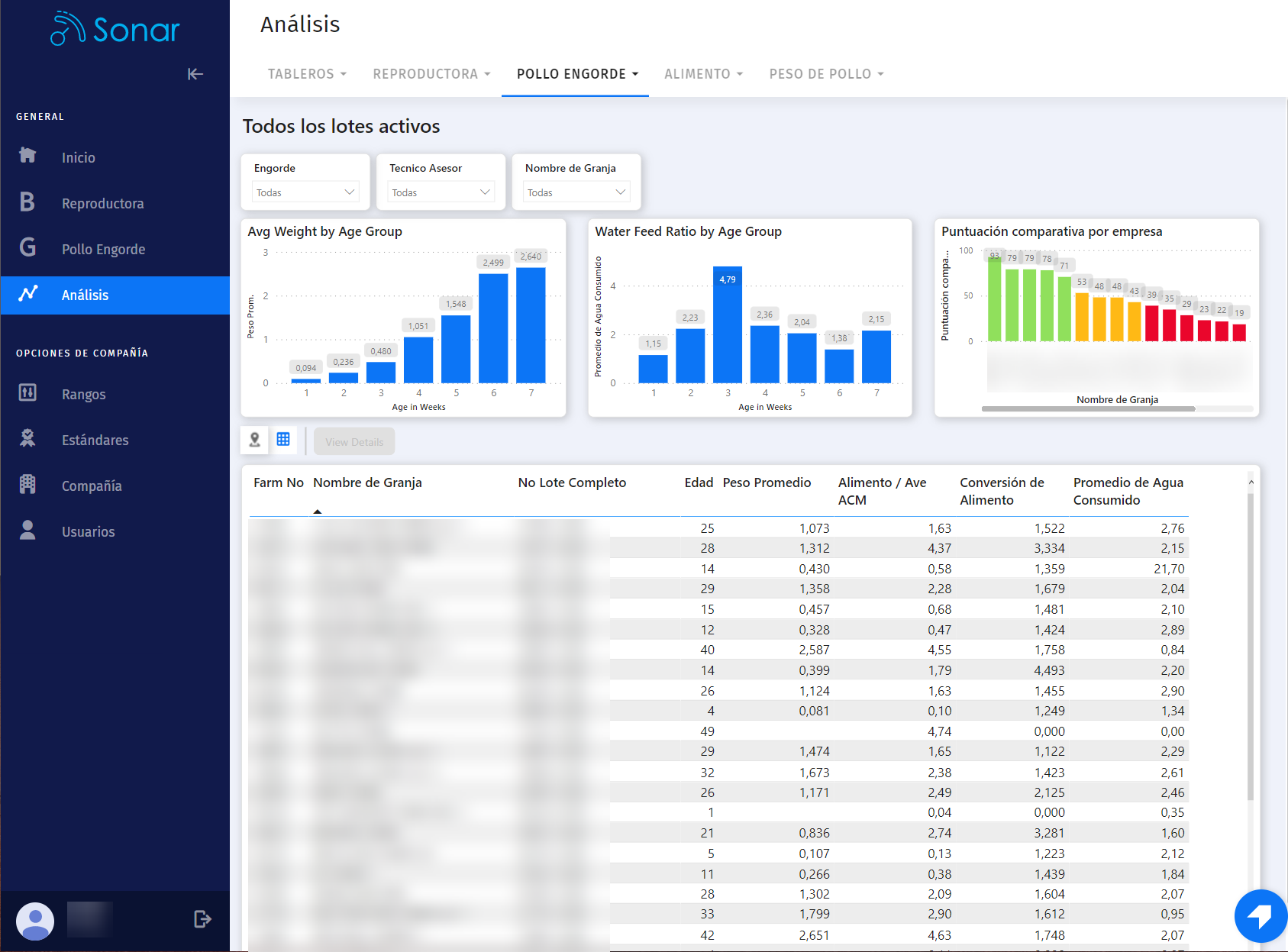The width and height of the screenshot is (1288, 952).
Task: Click the Compañía building icon
Action: pos(27,484)
